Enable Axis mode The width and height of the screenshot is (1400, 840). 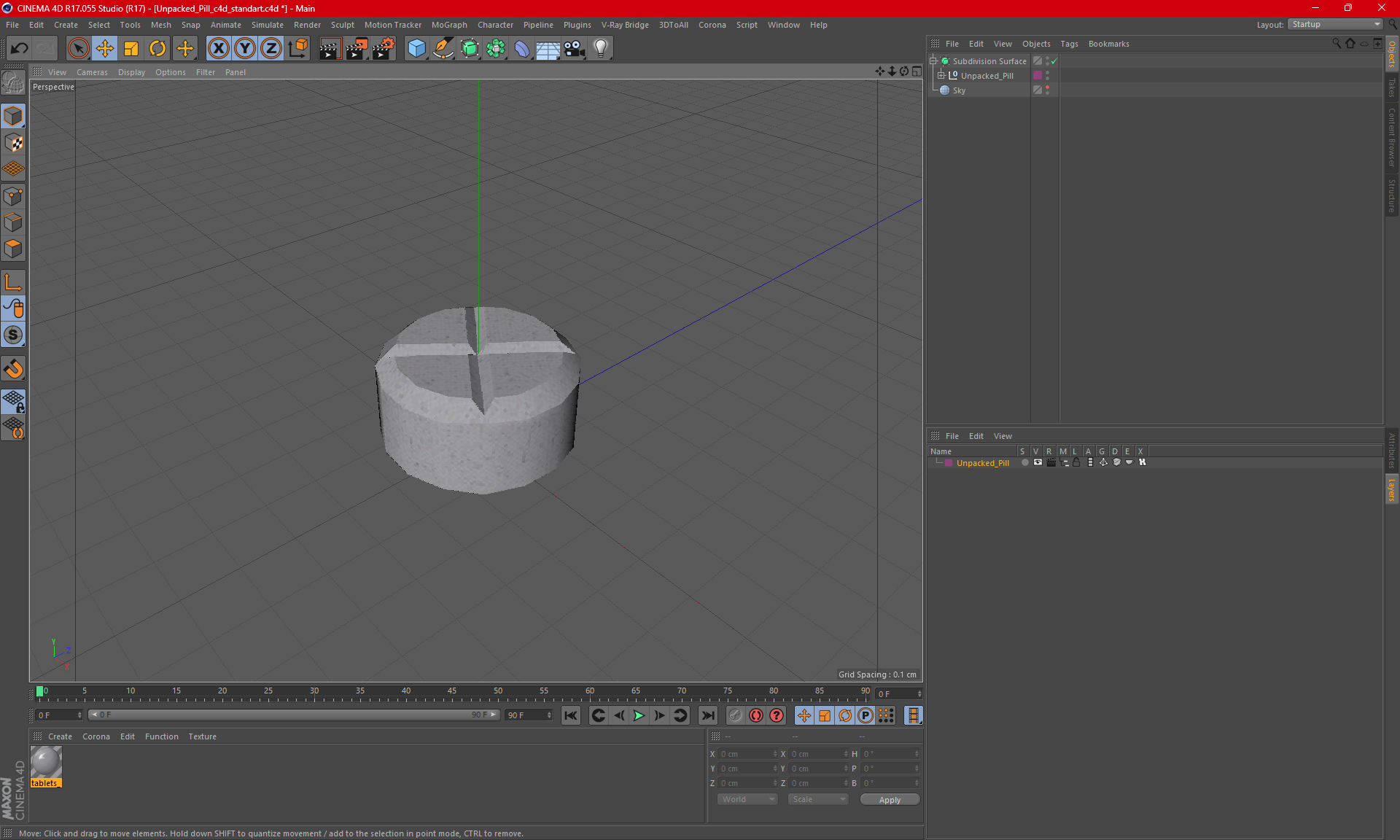tap(13, 282)
